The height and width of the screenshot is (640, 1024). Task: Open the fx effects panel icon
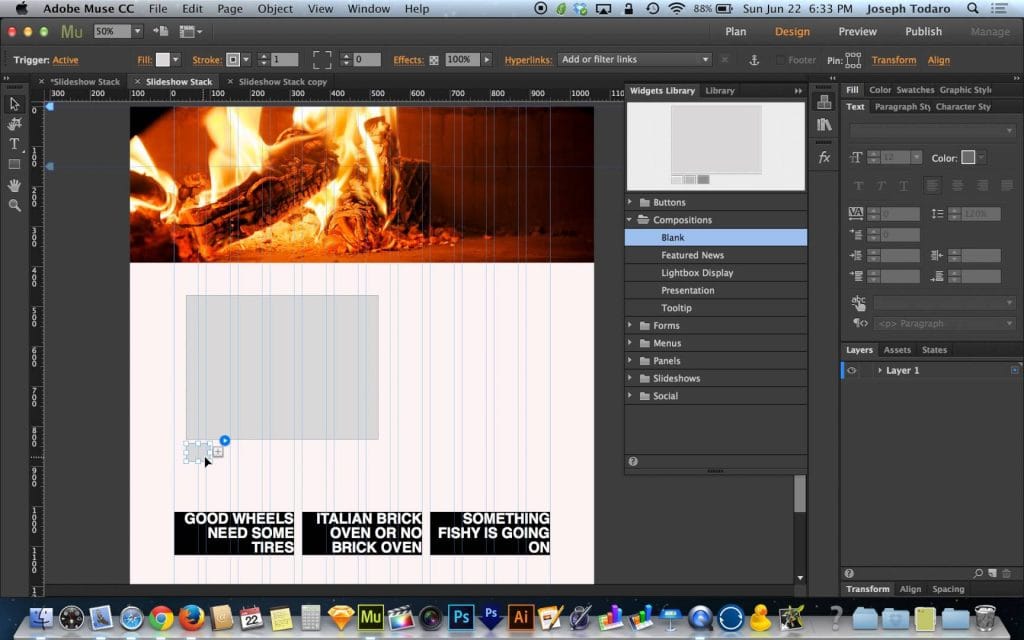coord(824,156)
